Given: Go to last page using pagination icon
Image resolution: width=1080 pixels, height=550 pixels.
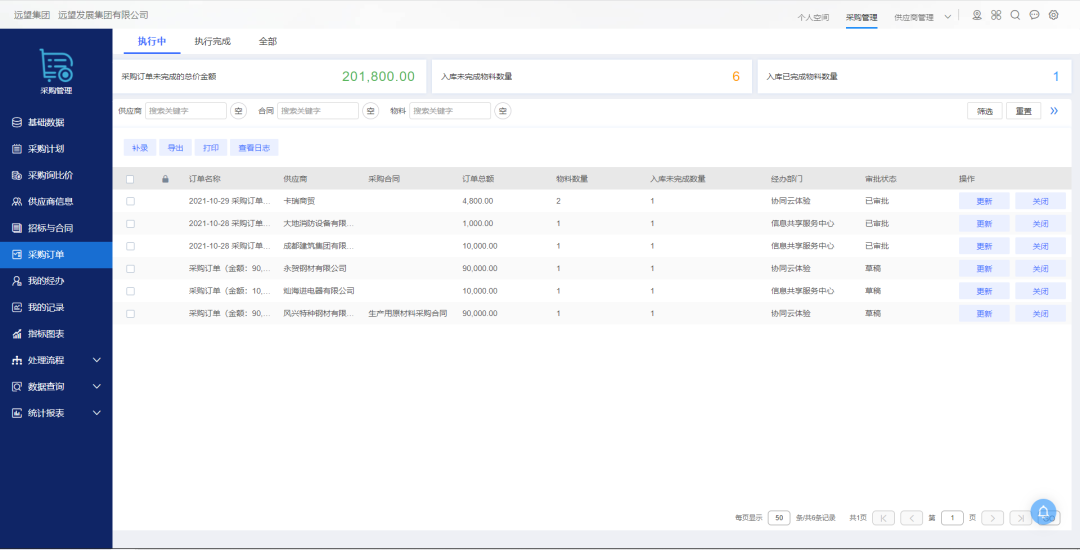Looking at the screenshot, I should (x=1020, y=518).
